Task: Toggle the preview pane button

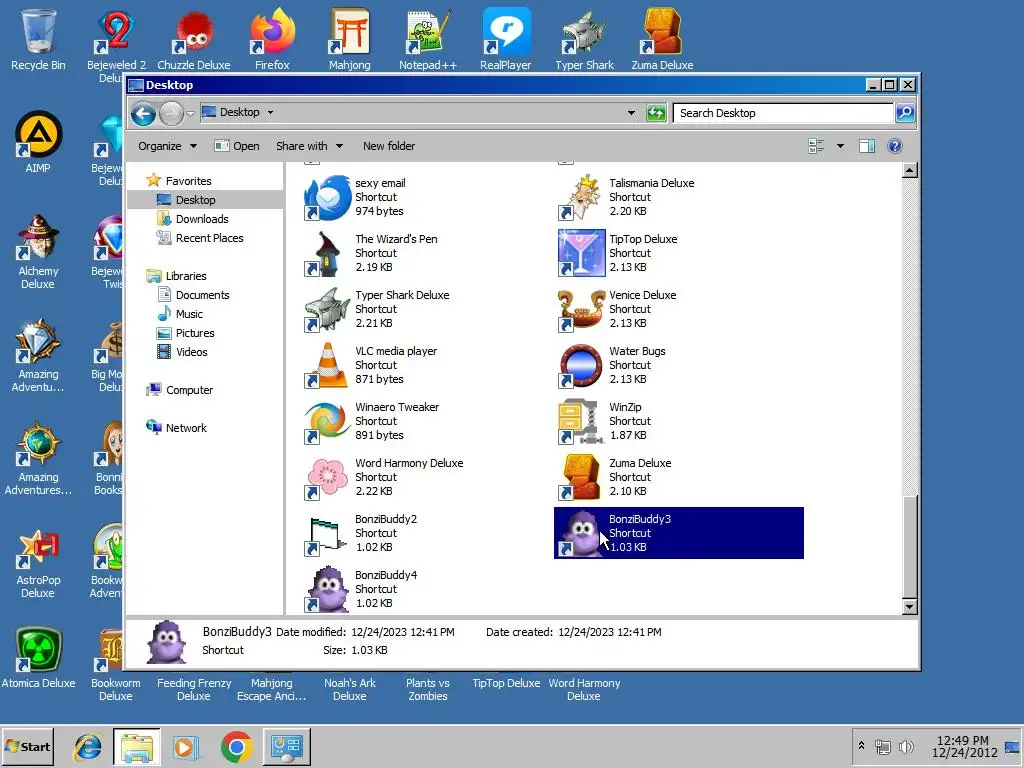Action: [867, 146]
